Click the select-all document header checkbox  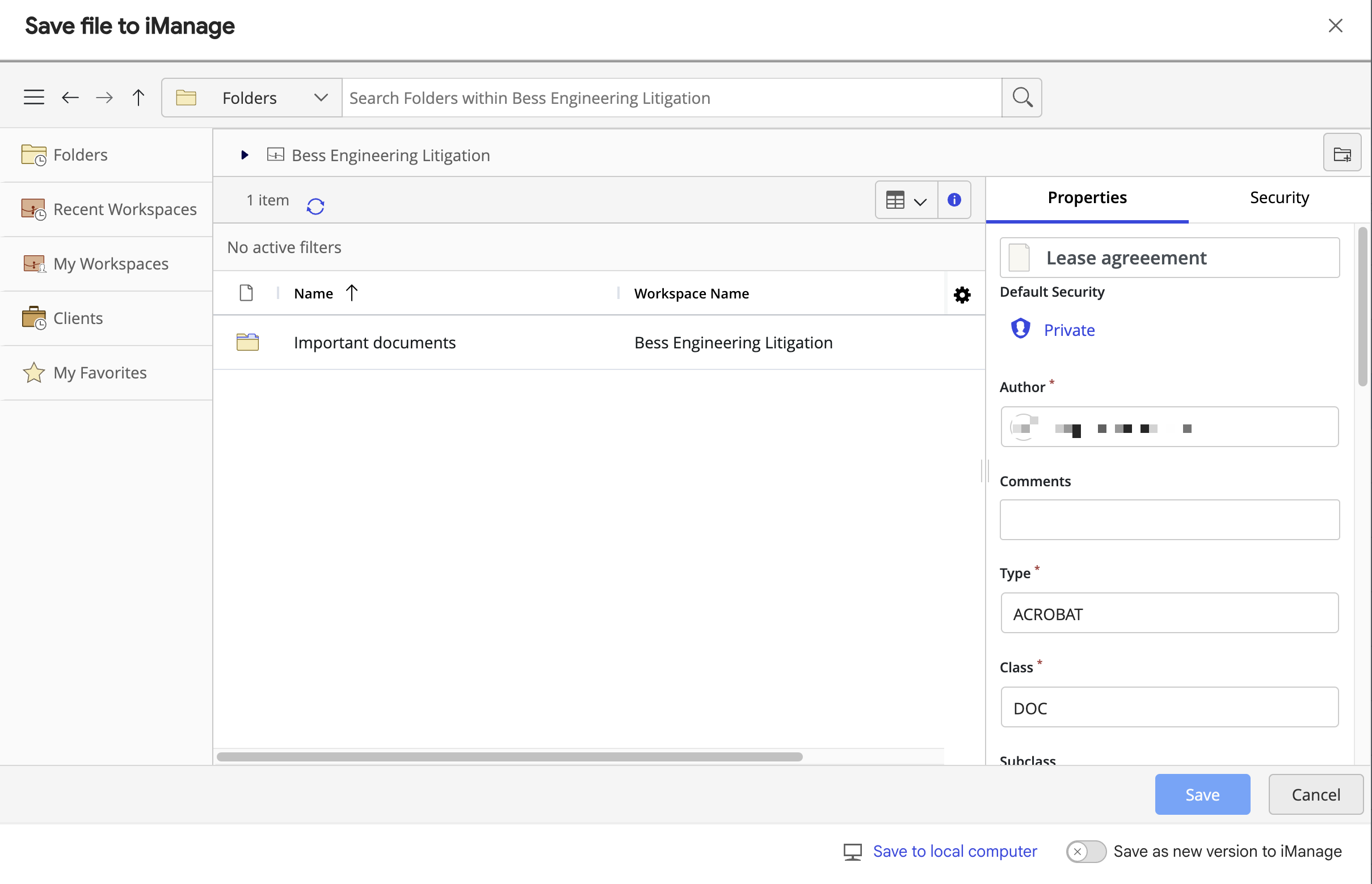click(246, 293)
